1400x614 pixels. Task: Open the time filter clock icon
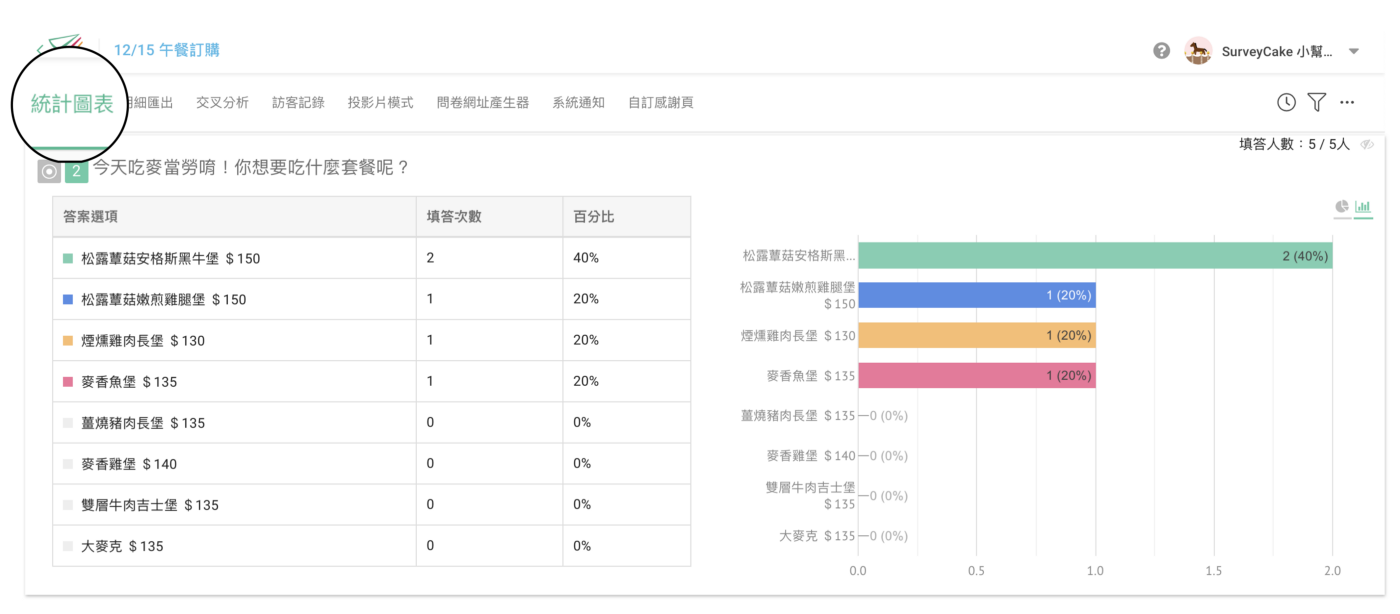coord(1286,102)
